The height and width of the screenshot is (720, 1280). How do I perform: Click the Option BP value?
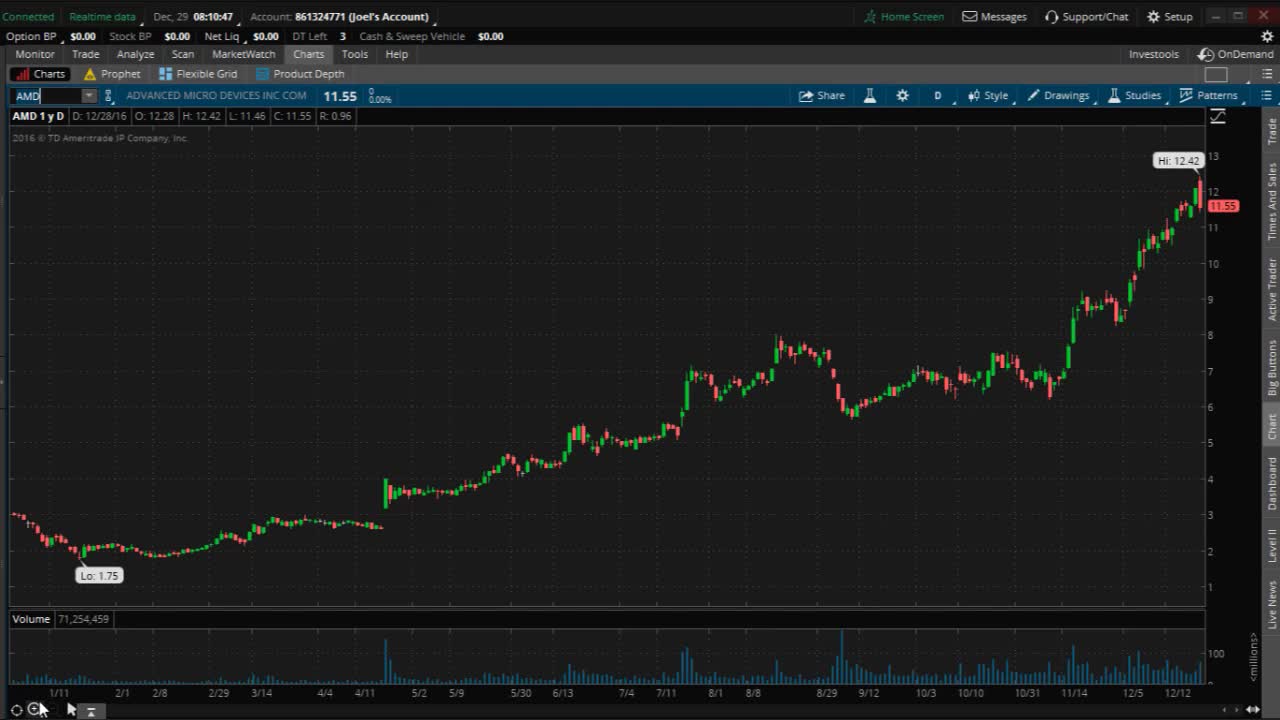click(83, 36)
